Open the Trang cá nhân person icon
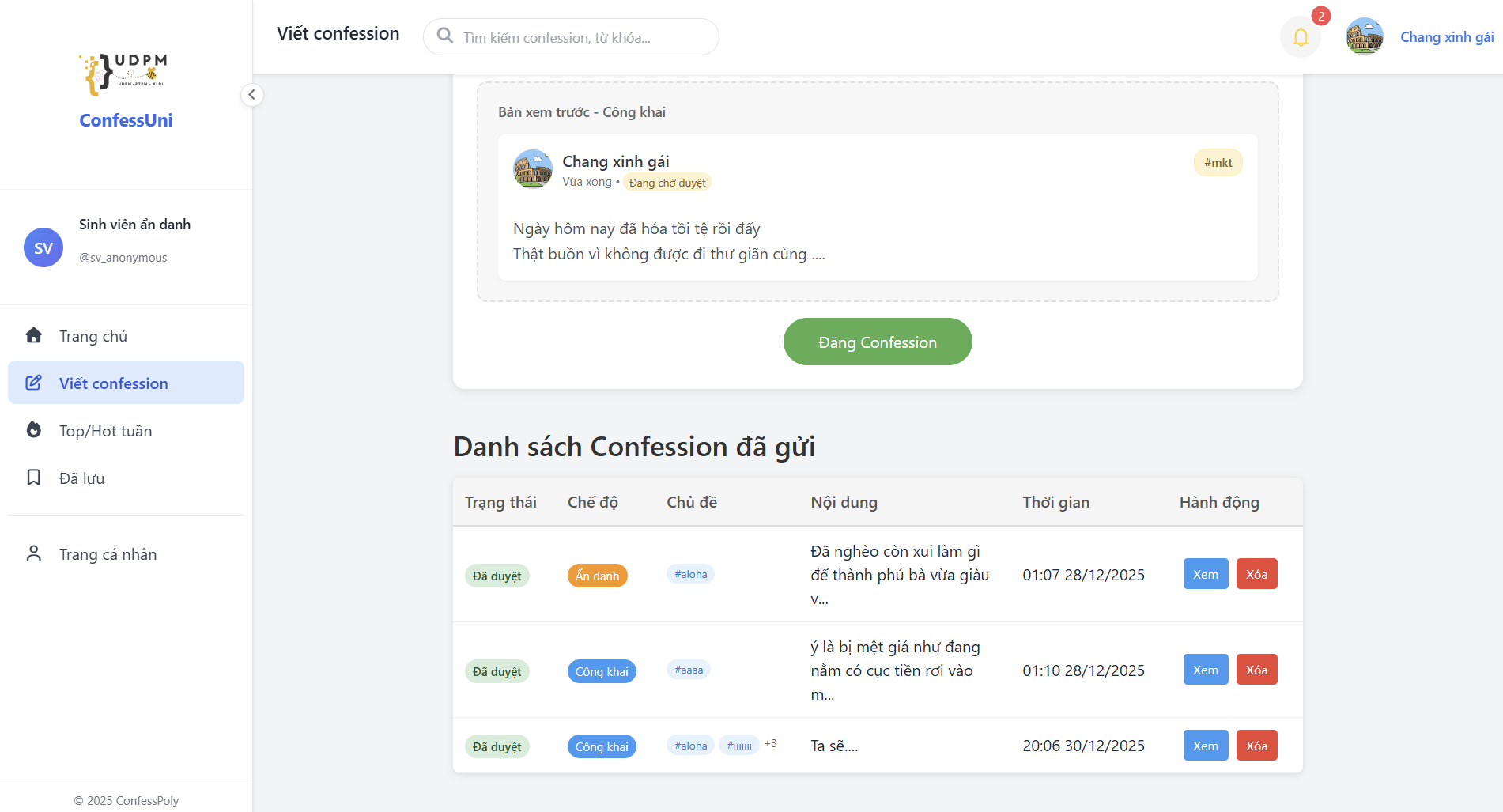 [x=33, y=553]
